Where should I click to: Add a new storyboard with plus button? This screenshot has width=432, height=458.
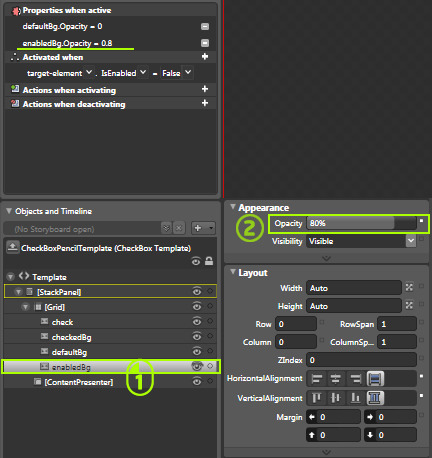click(198, 228)
